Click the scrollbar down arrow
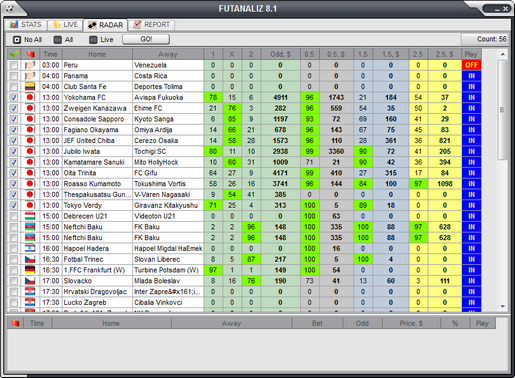The width and height of the screenshot is (515, 378). (x=503, y=306)
